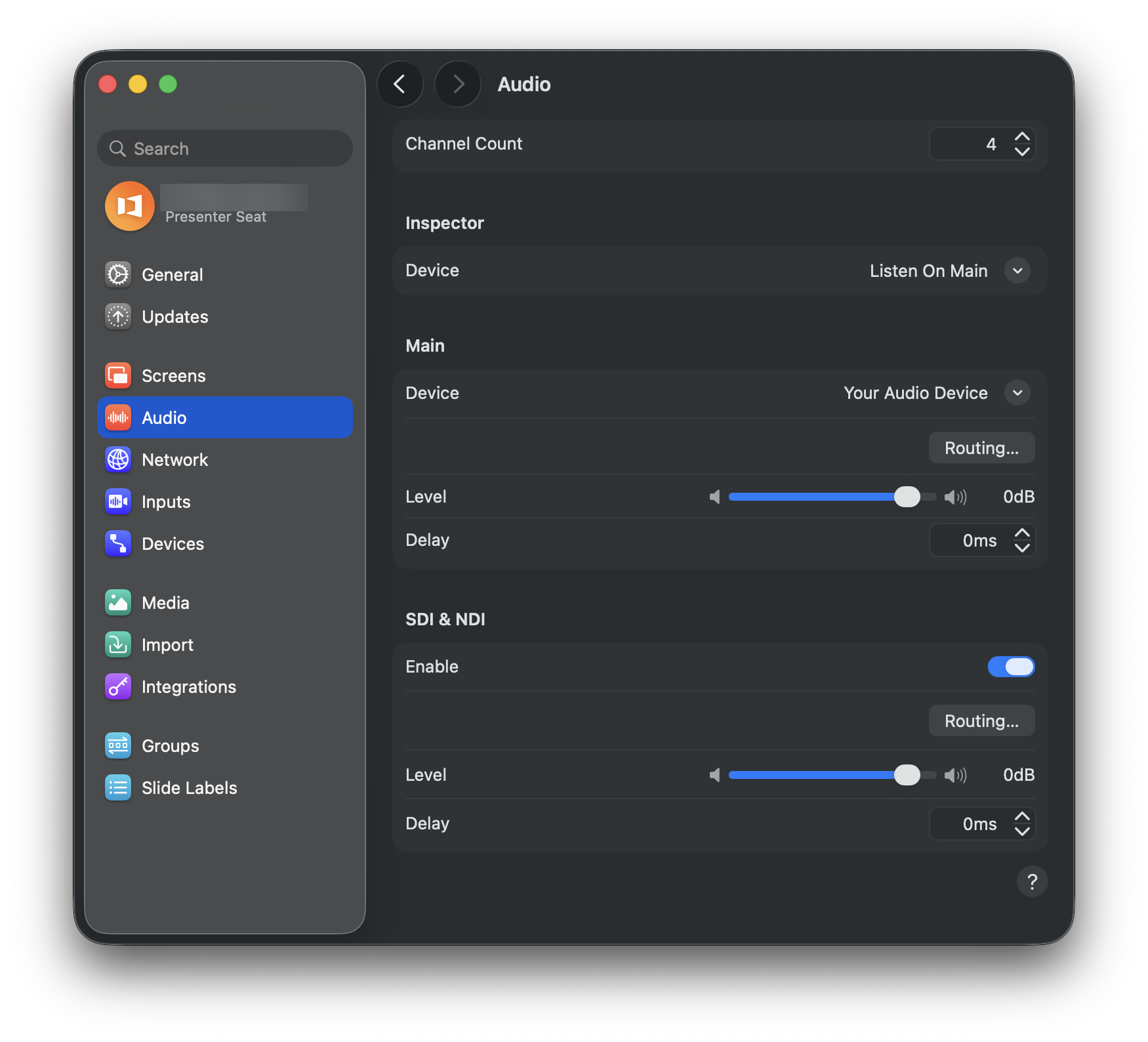Open Media picture icon
This screenshot has height=1042, width=1148.
(118, 602)
